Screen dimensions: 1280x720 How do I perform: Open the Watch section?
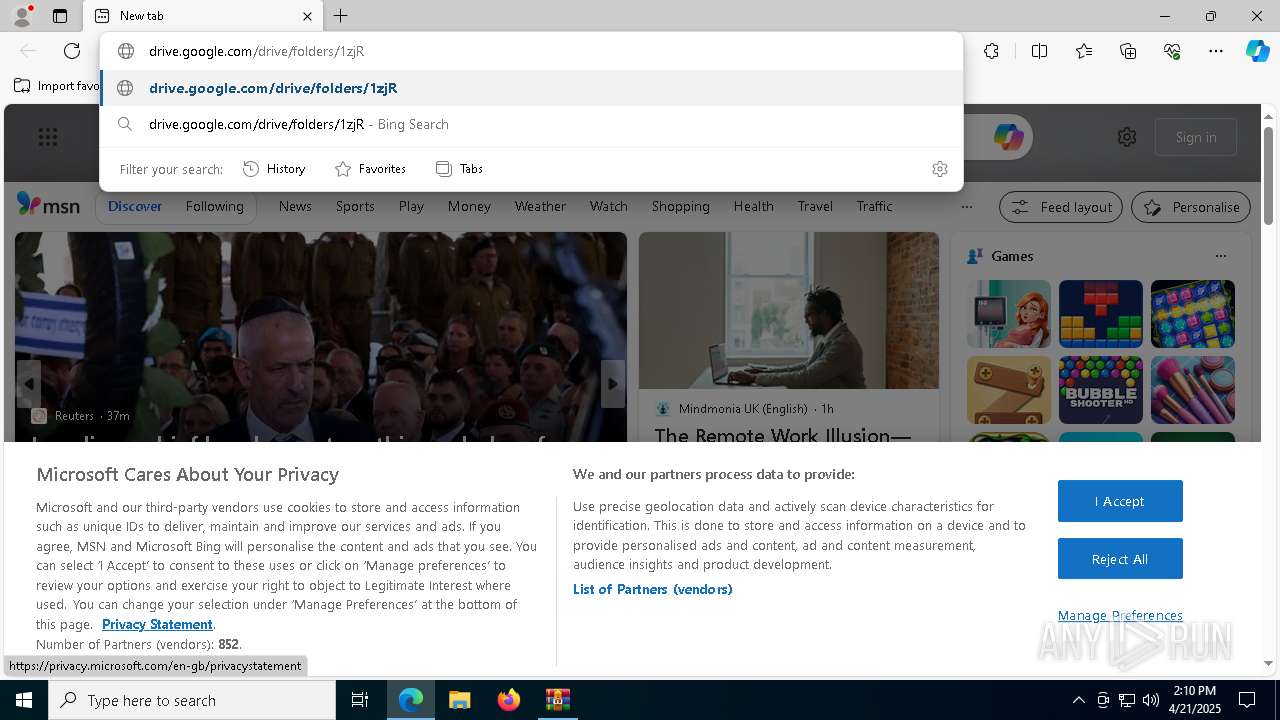click(x=608, y=206)
